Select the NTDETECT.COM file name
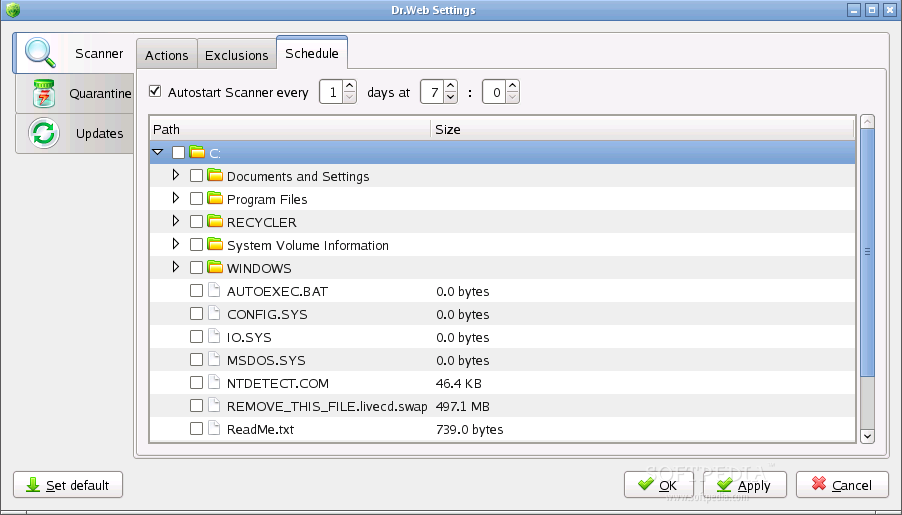902x515 pixels. tap(278, 383)
